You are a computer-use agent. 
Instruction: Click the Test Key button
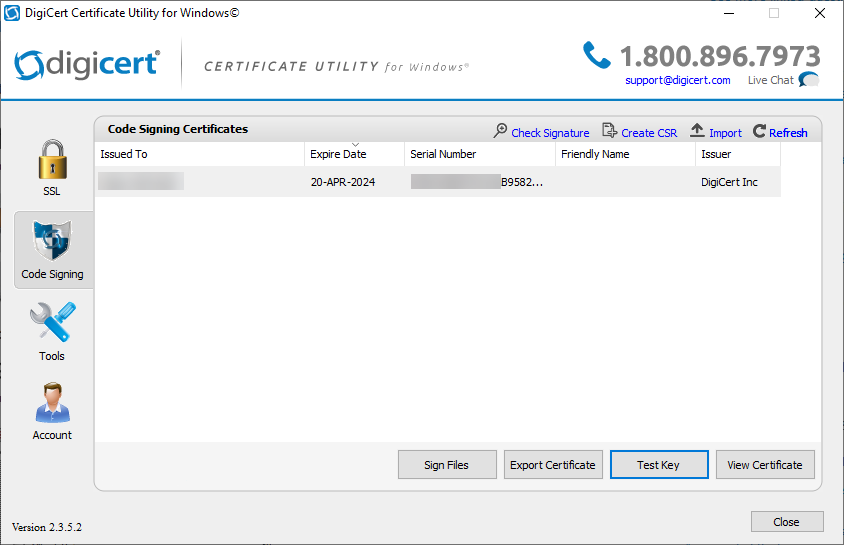[x=659, y=465]
